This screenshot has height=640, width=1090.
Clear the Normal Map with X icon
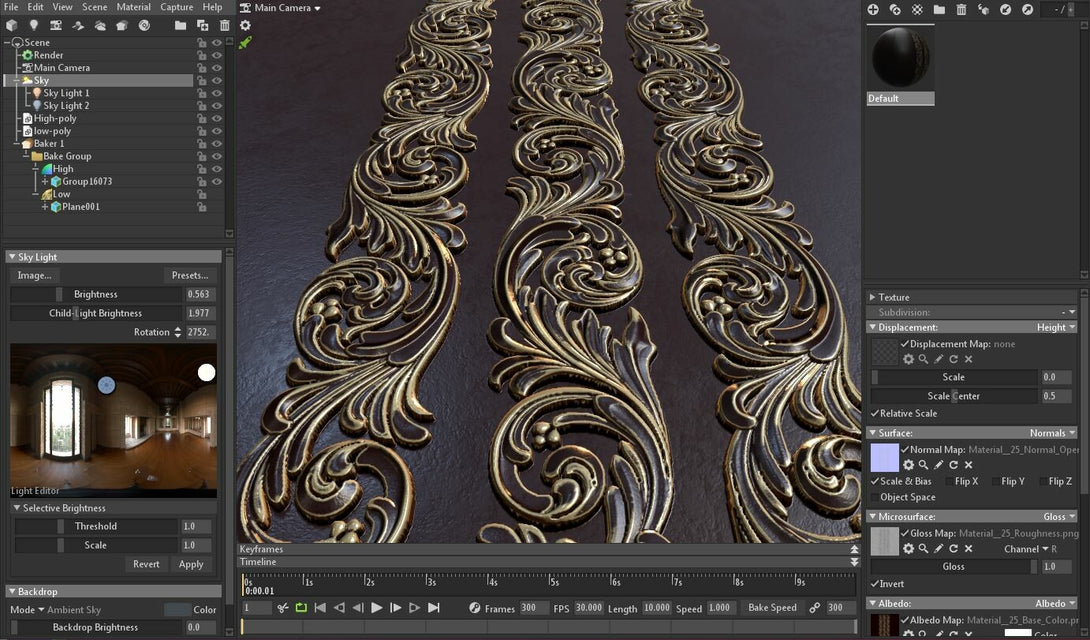click(x=968, y=465)
